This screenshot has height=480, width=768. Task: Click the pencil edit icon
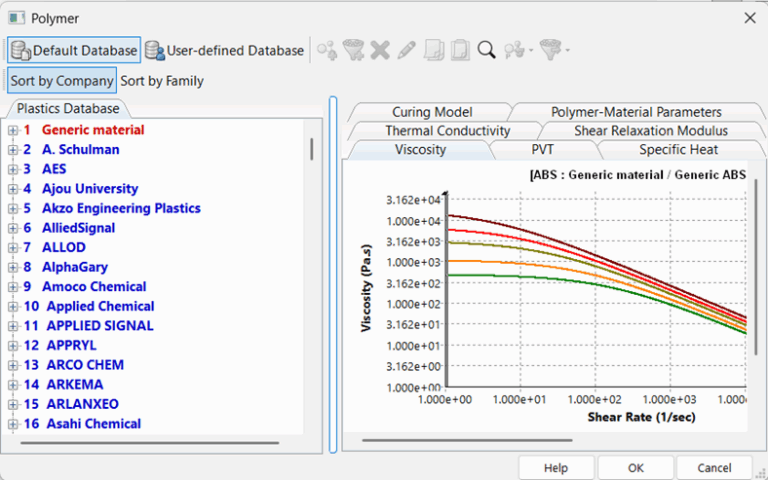click(407, 50)
